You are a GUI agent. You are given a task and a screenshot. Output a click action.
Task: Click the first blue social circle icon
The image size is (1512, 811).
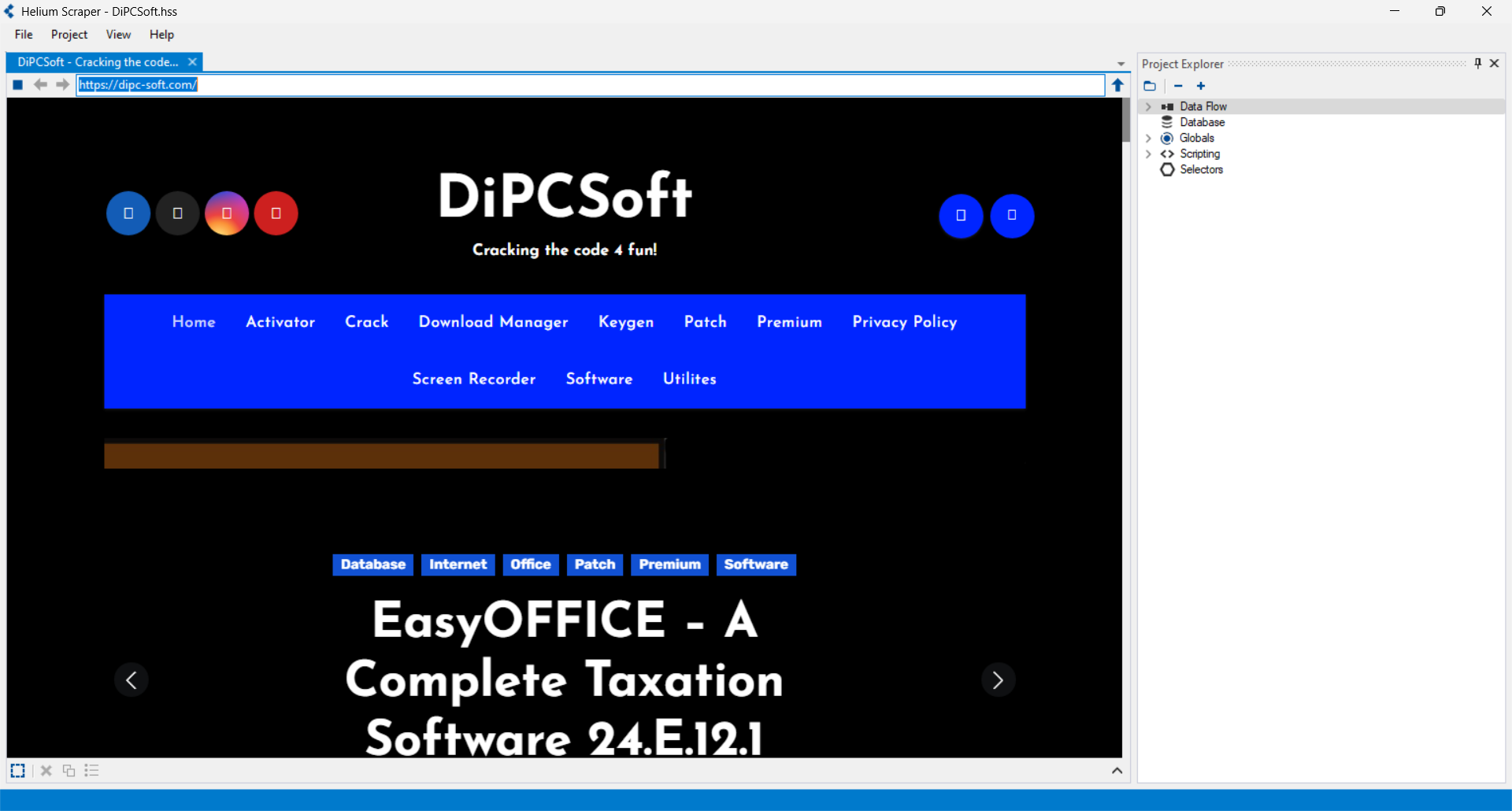point(128,213)
